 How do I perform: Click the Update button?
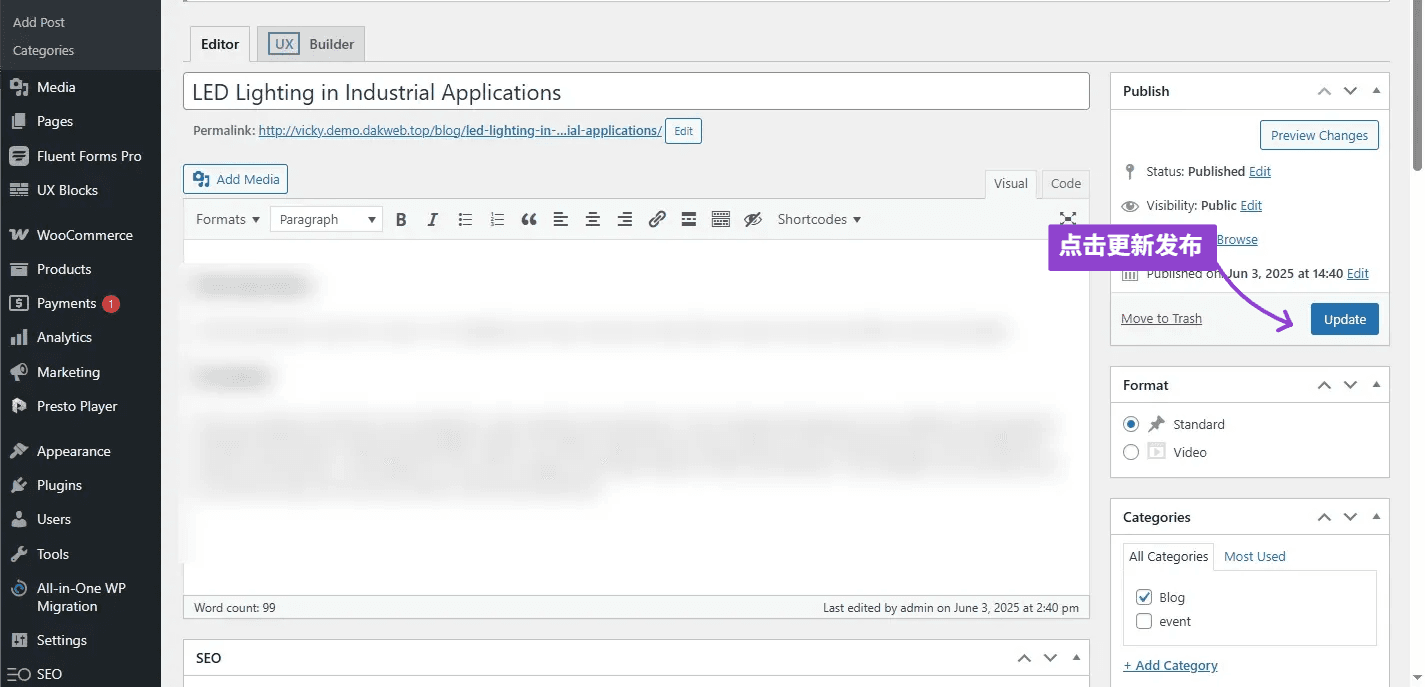1344,319
